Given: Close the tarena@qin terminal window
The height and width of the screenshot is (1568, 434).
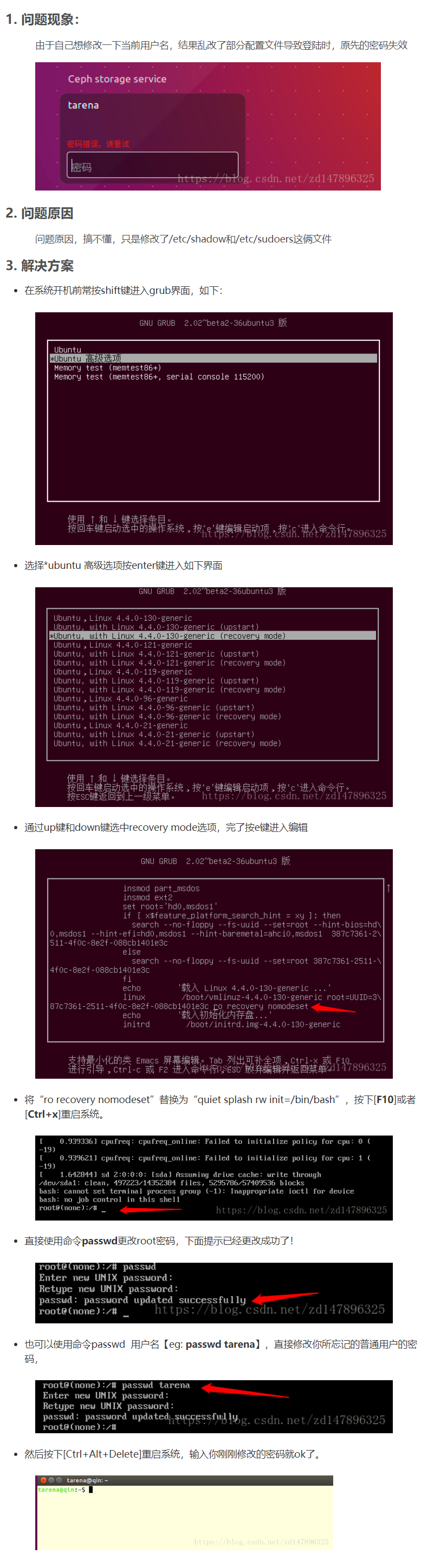Looking at the screenshot, I should point(43,1480).
